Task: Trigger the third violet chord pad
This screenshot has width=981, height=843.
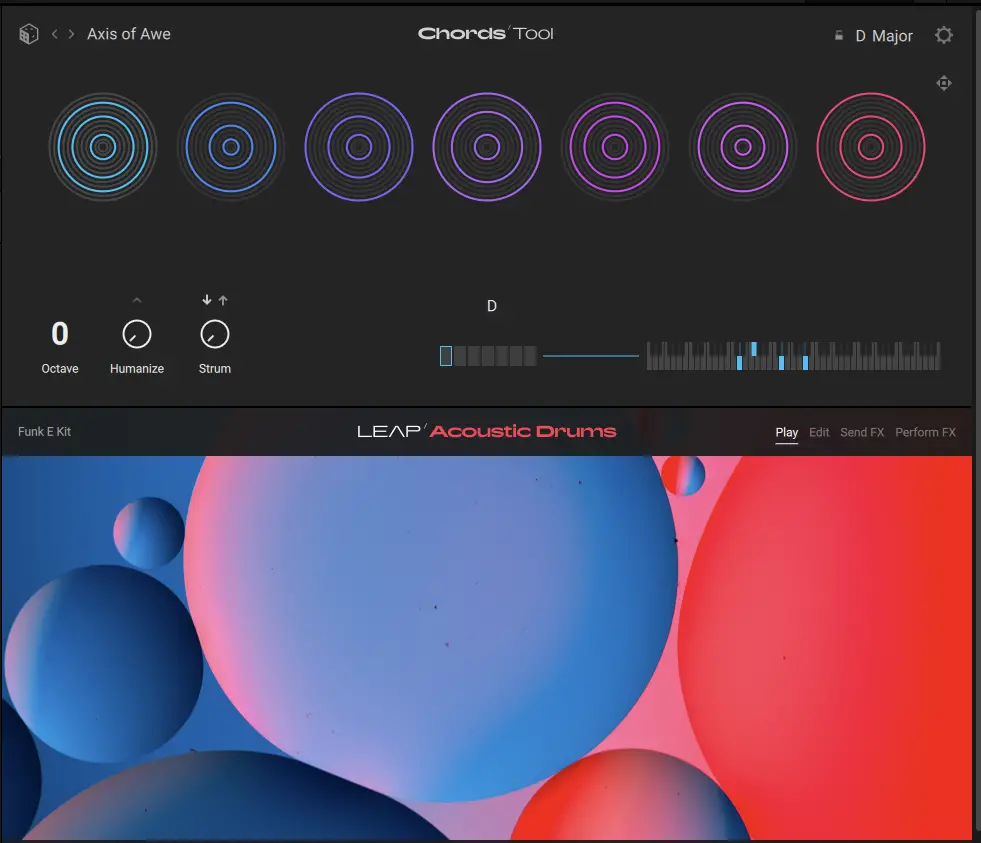Action: (x=358, y=147)
